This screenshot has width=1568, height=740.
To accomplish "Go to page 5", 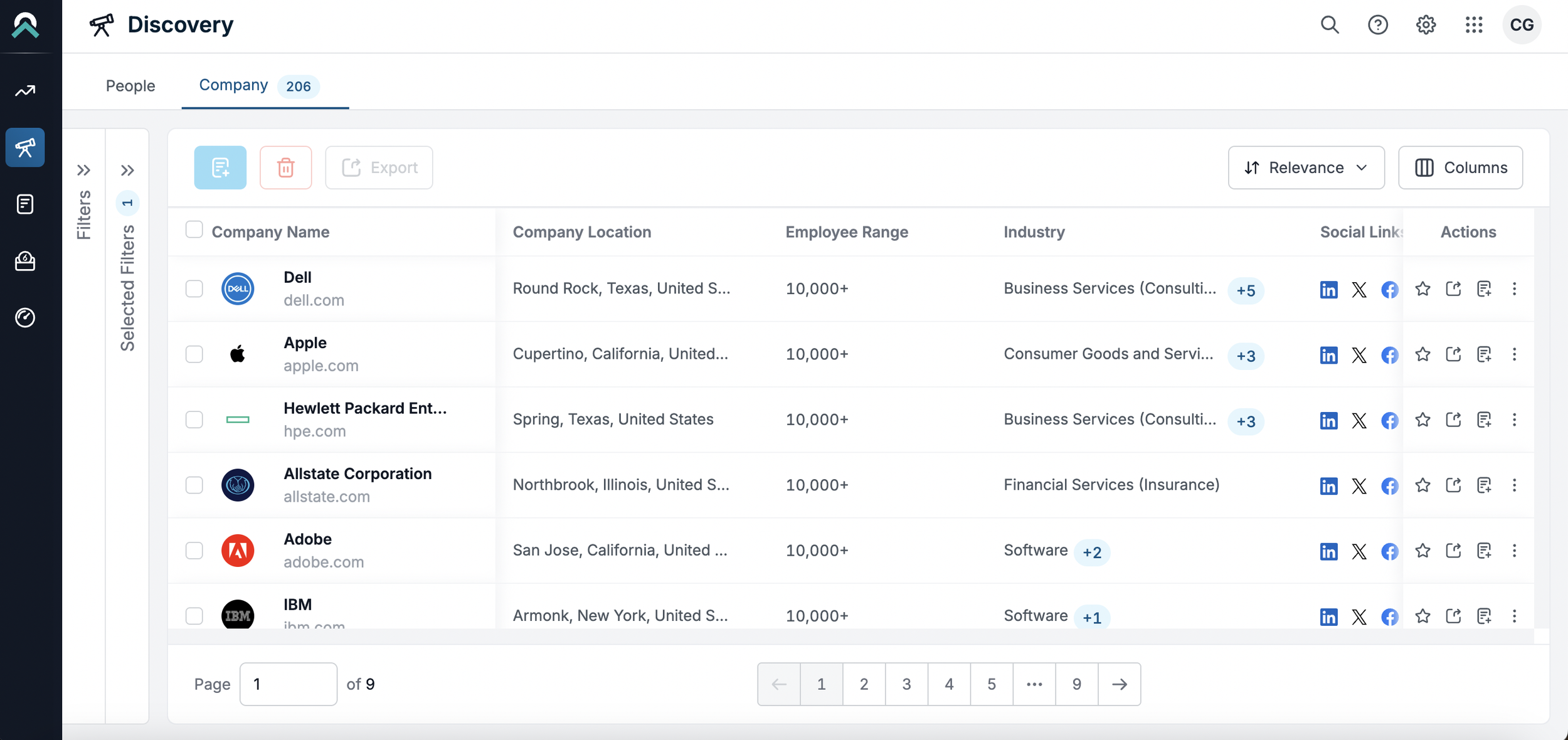I will point(992,684).
